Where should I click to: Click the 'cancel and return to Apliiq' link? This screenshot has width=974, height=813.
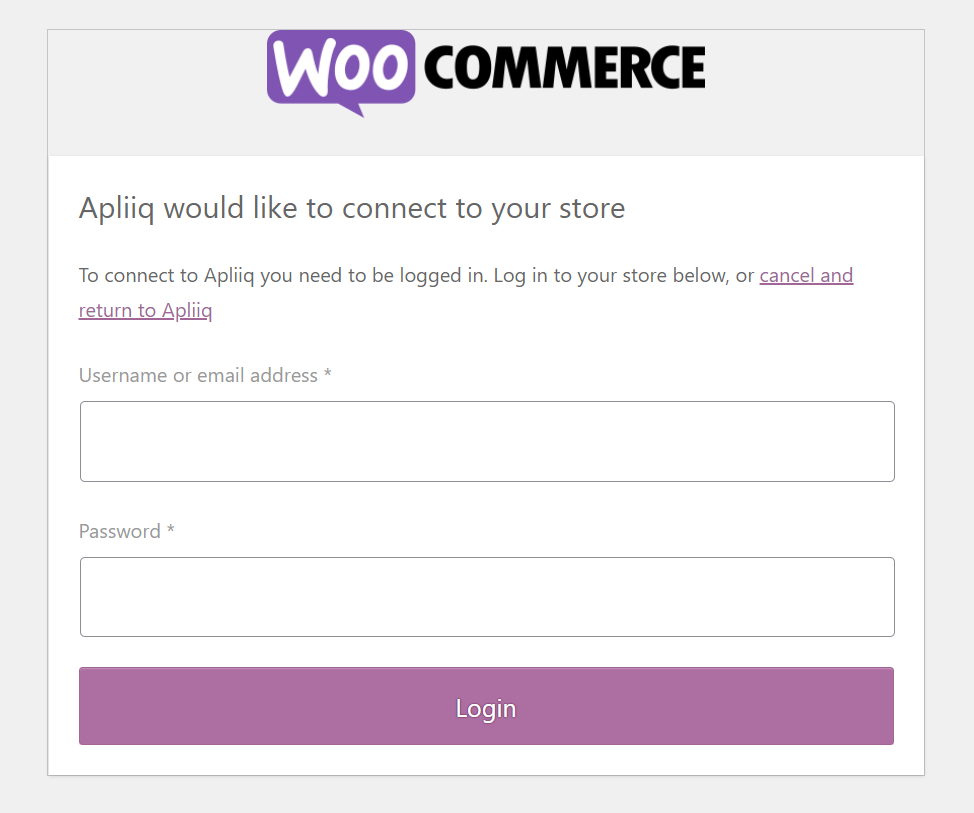(x=806, y=275)
